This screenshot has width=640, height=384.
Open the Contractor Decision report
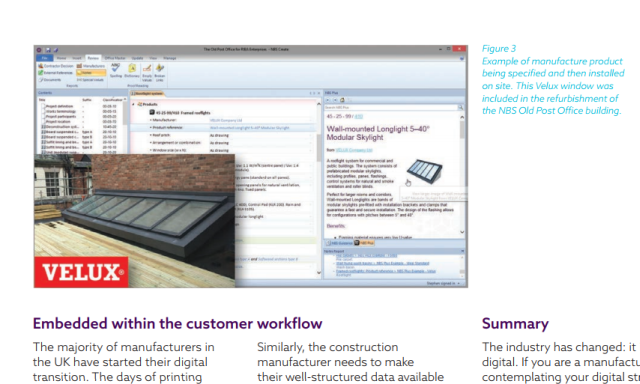click(x=56, y=66)
